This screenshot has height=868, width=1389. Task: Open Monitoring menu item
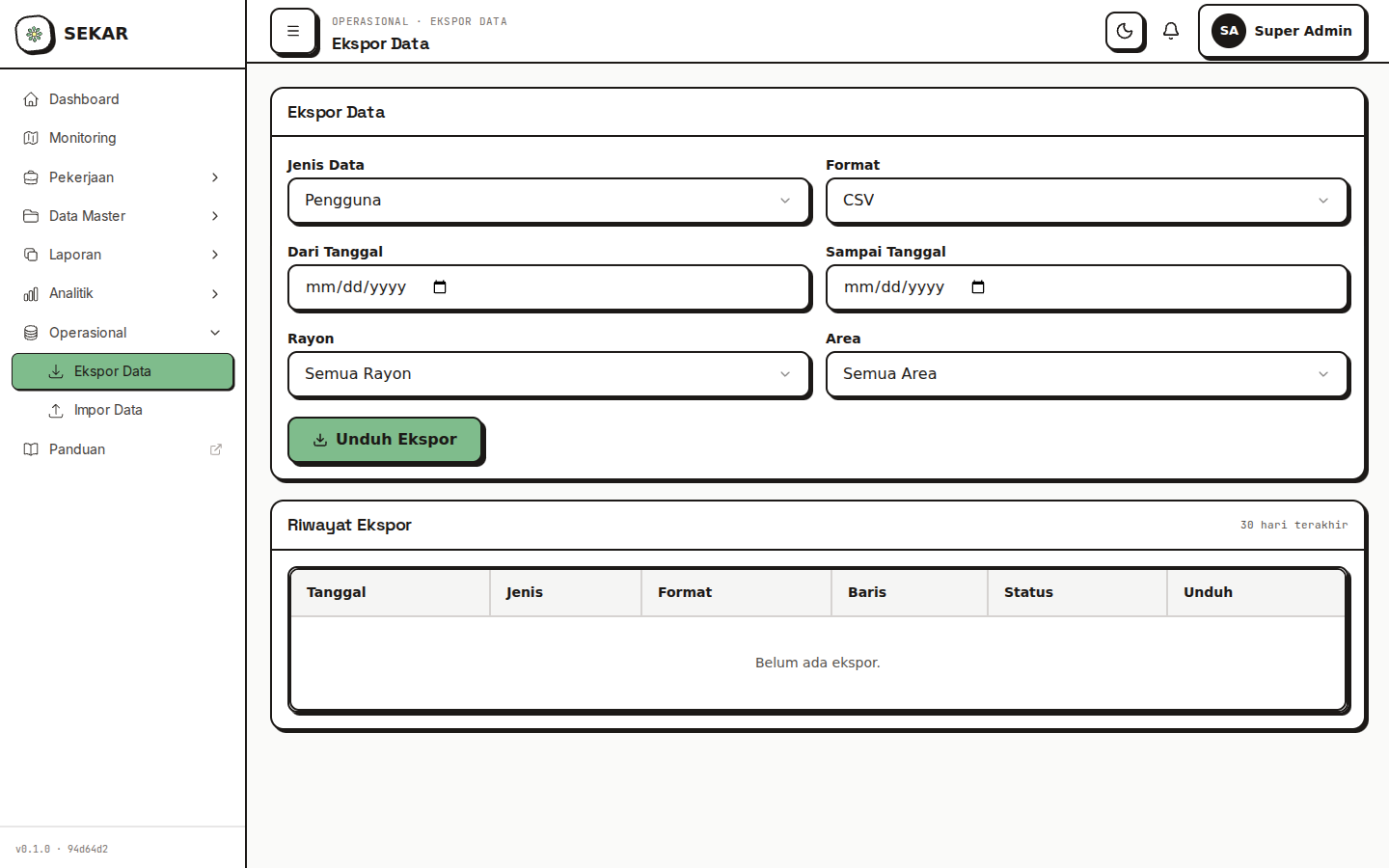(123, 138)
